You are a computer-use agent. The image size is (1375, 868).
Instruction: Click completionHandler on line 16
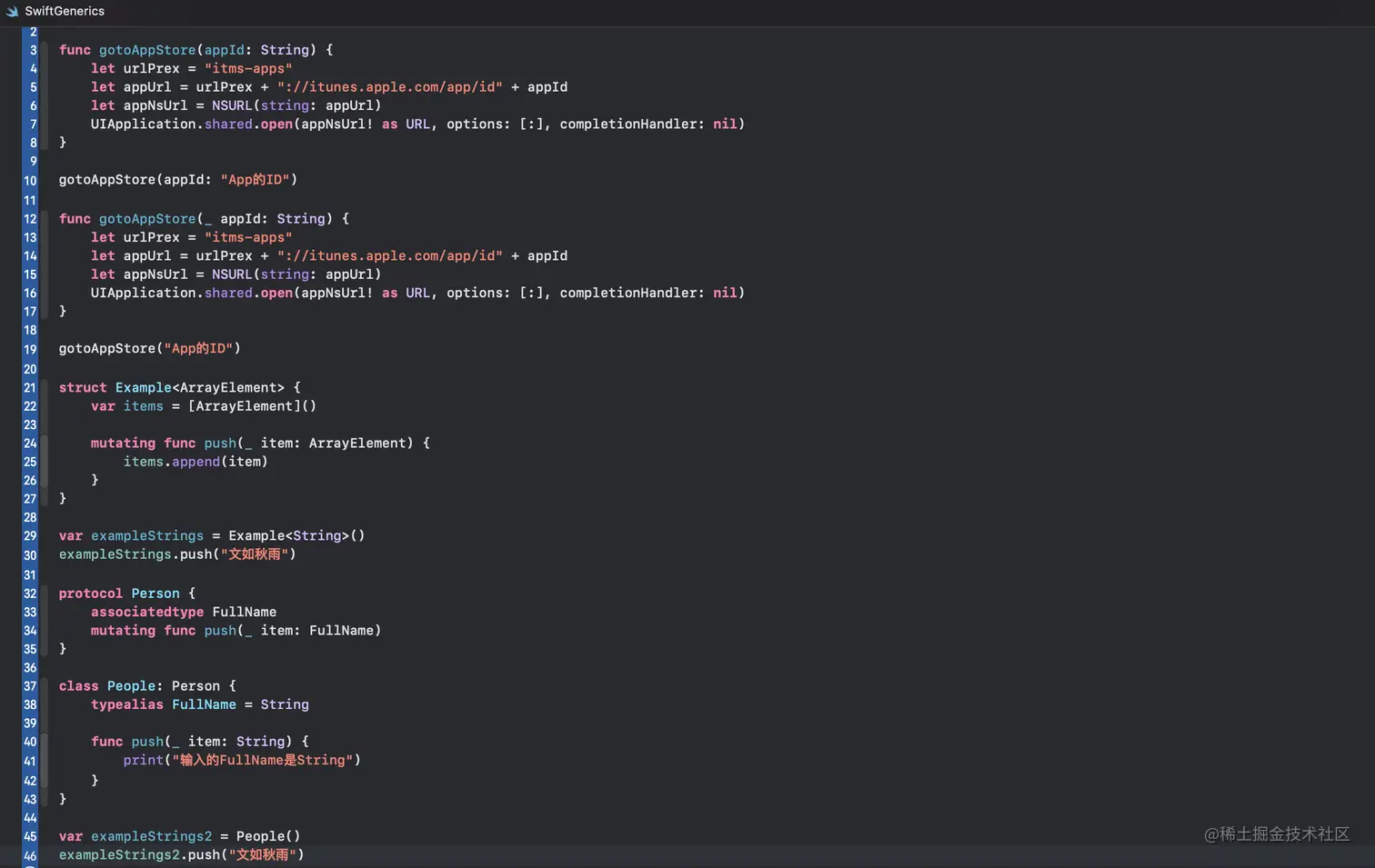(x=628, y=293)
